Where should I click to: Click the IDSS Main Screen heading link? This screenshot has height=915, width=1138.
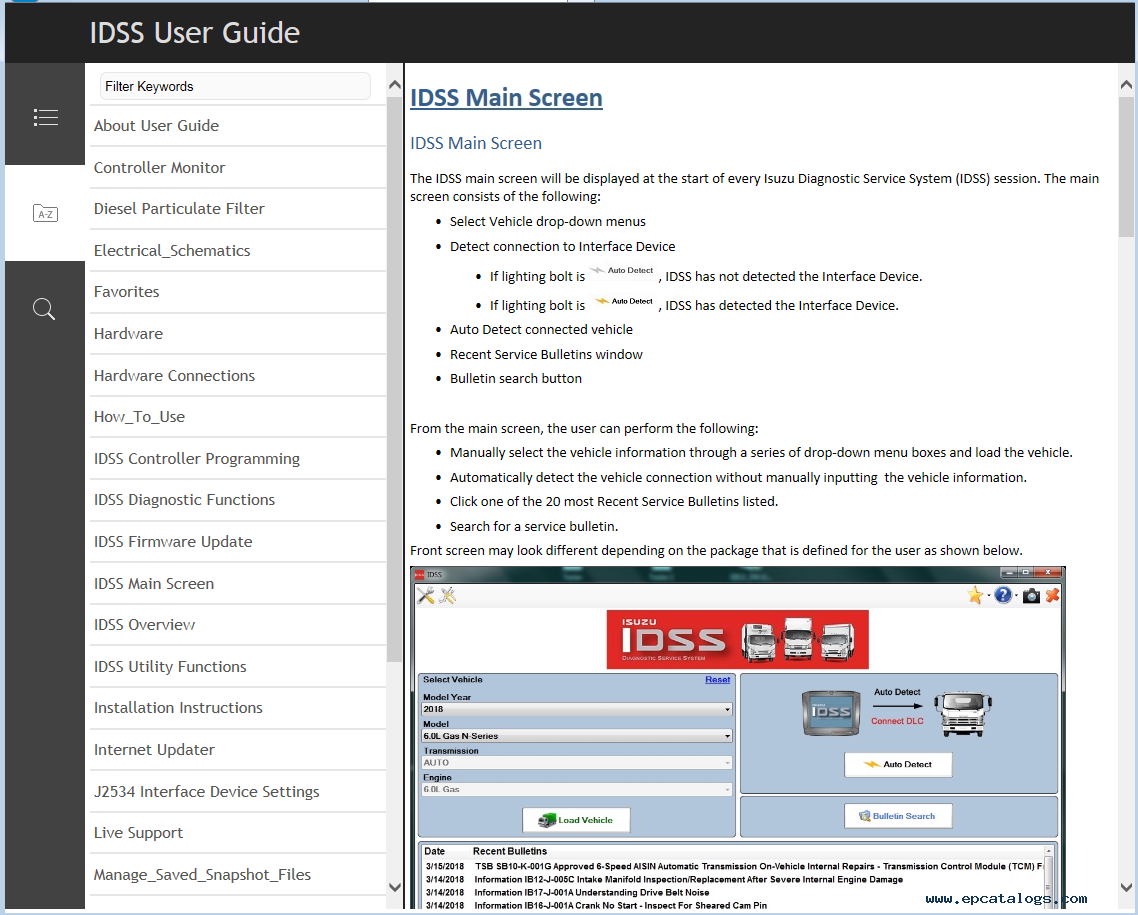506,97
